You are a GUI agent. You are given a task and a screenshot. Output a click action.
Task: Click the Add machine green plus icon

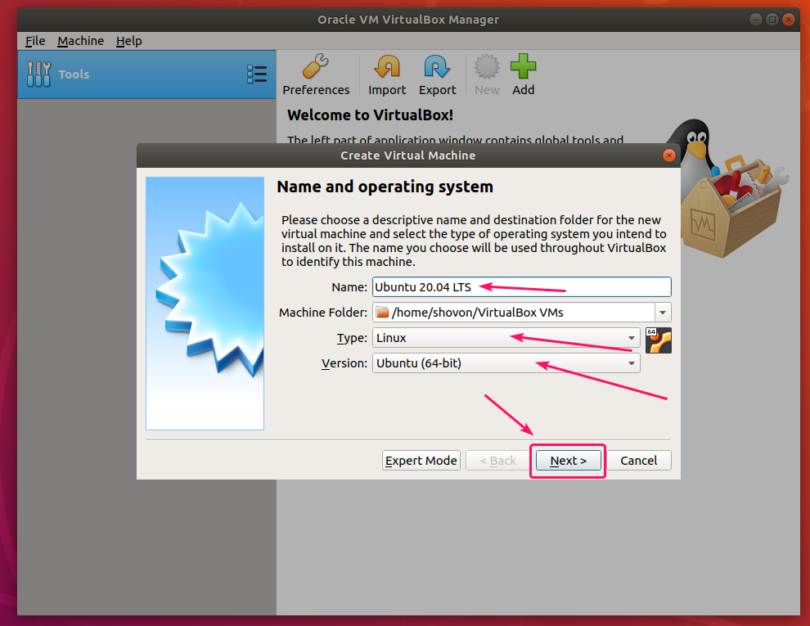pos(523,66)
